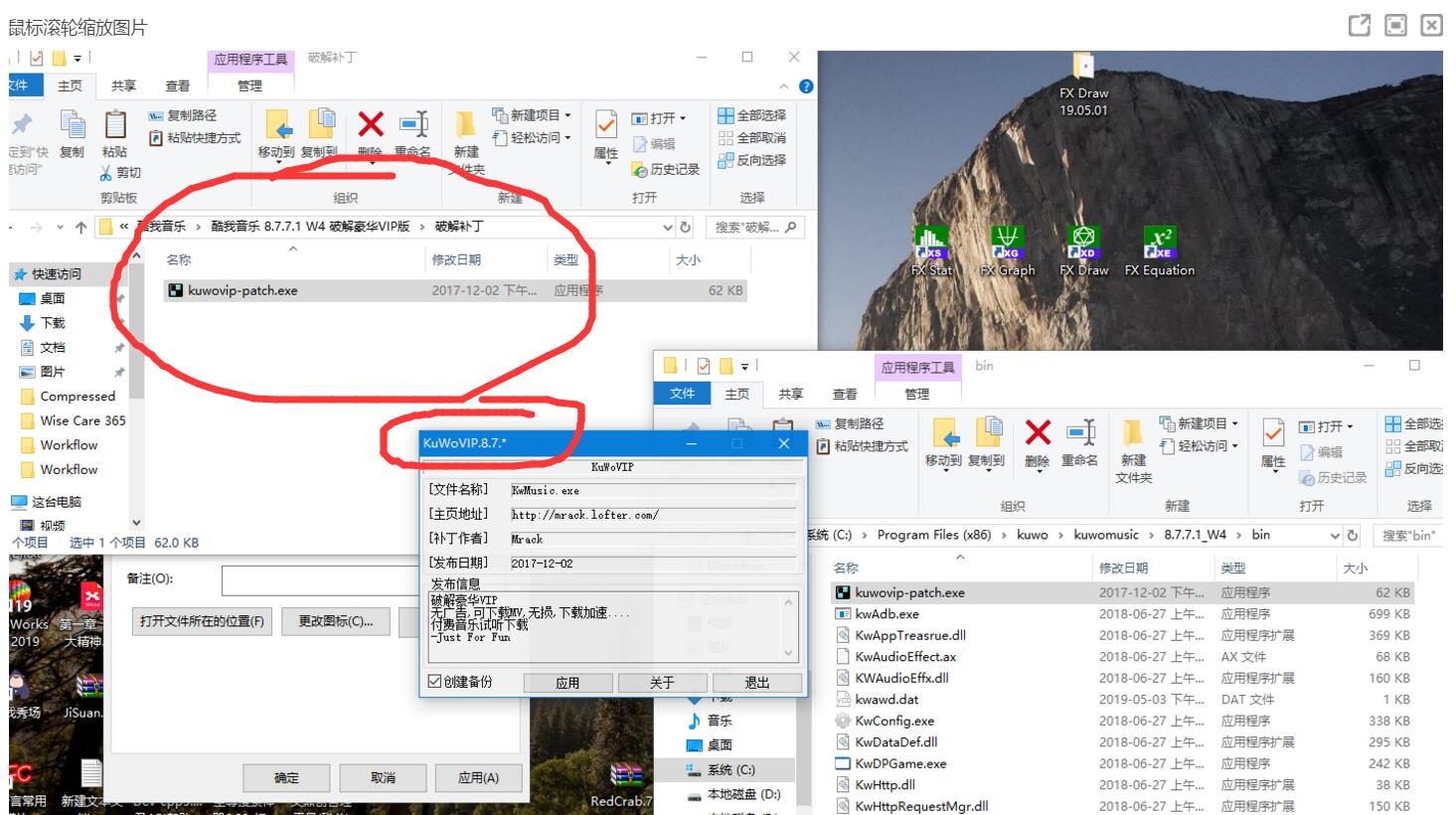This screenshot has width=1456, height=815.
Task: Click the blue help icon in 破解补丁 window
Action: pyautogui.click(x=806, y=86)
